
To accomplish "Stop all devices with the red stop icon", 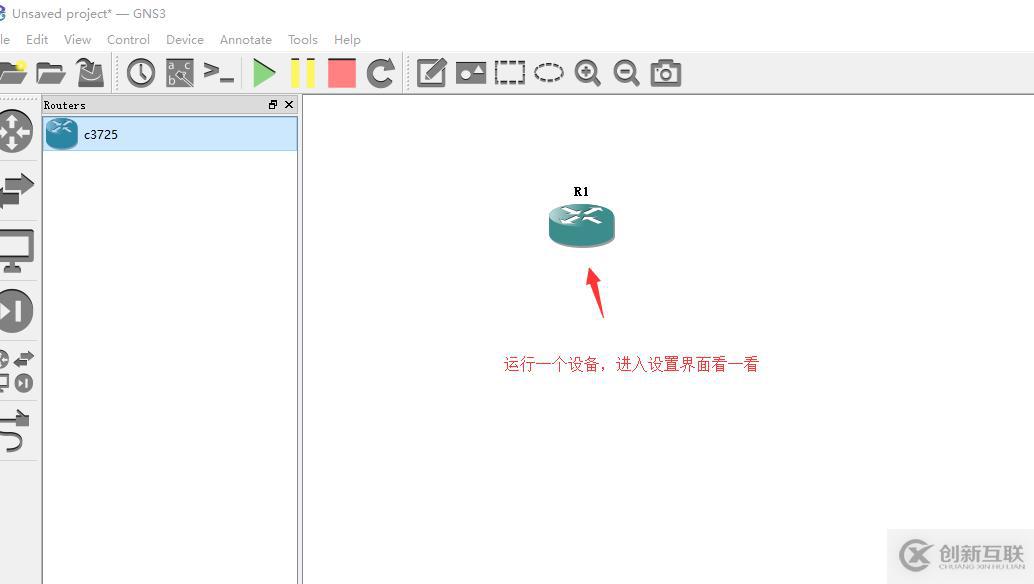I will 340,72.
